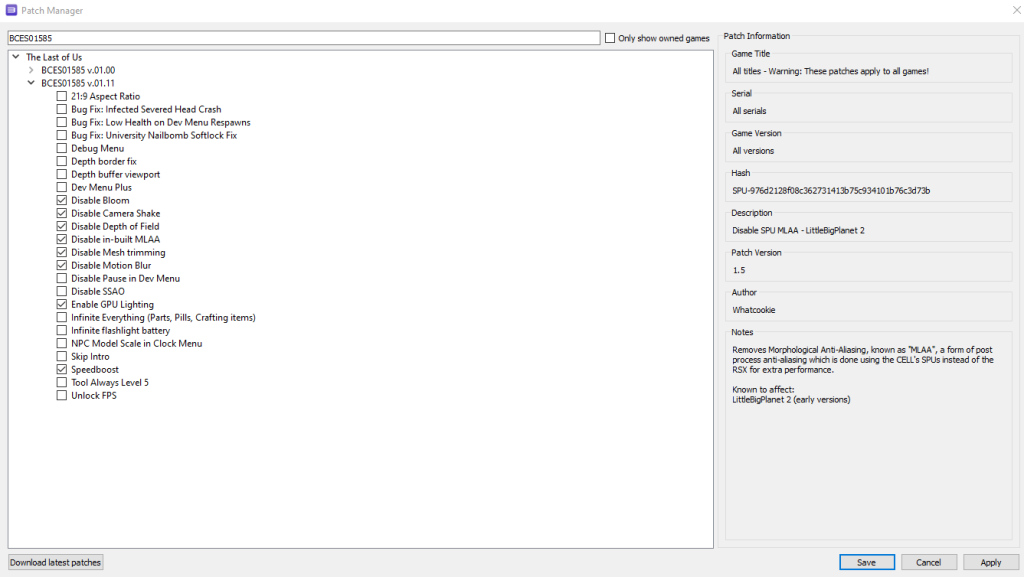
Task: Click the Cancel button
Action: point(928,562)
